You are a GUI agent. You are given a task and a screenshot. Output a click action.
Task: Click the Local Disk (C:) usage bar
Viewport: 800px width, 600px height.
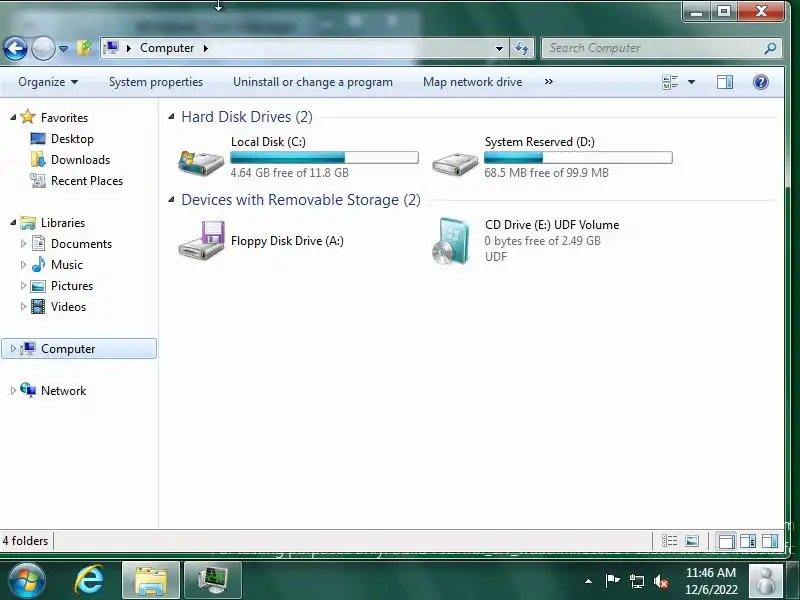[324, 158]
